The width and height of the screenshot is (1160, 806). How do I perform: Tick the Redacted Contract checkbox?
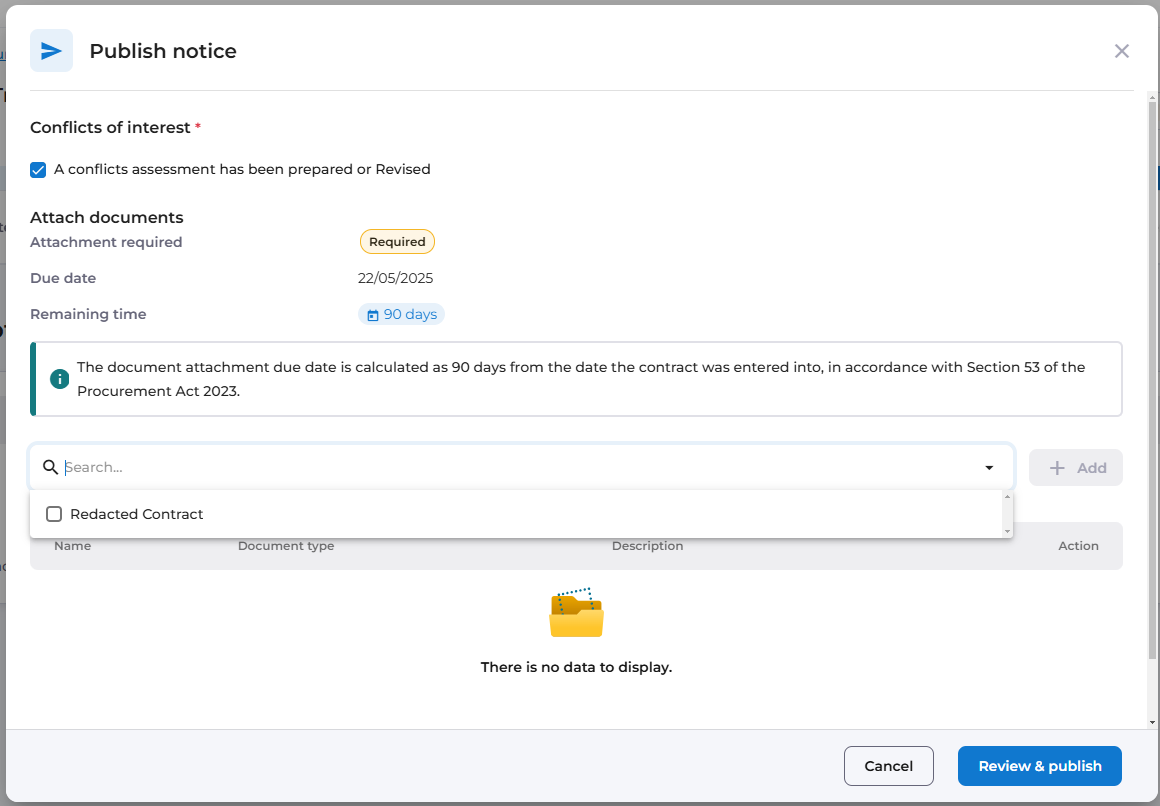(x=54, y=514)
